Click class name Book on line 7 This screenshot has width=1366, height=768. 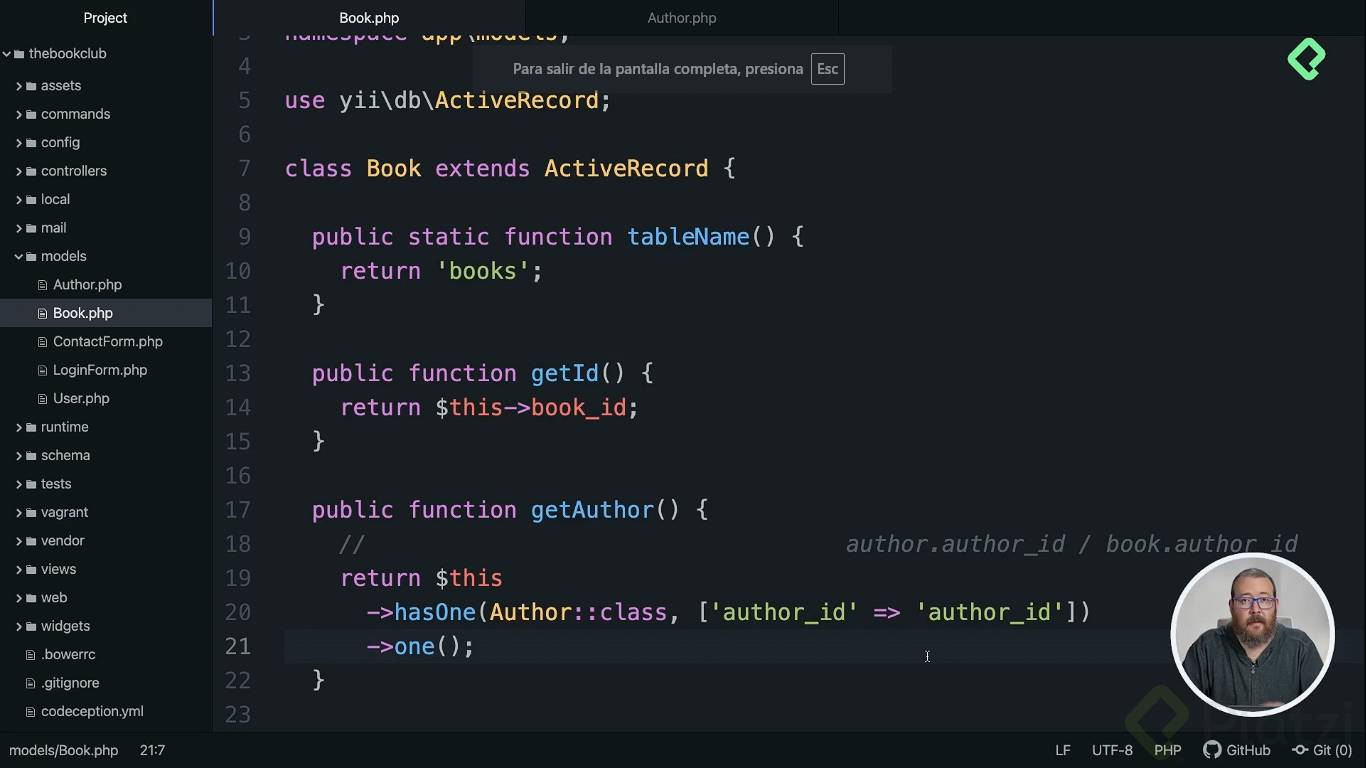[394, 169]
